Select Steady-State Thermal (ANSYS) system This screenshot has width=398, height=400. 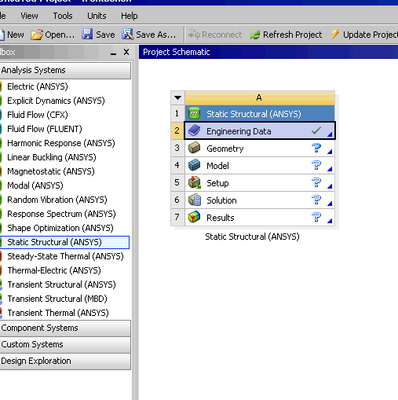(65, 256)
